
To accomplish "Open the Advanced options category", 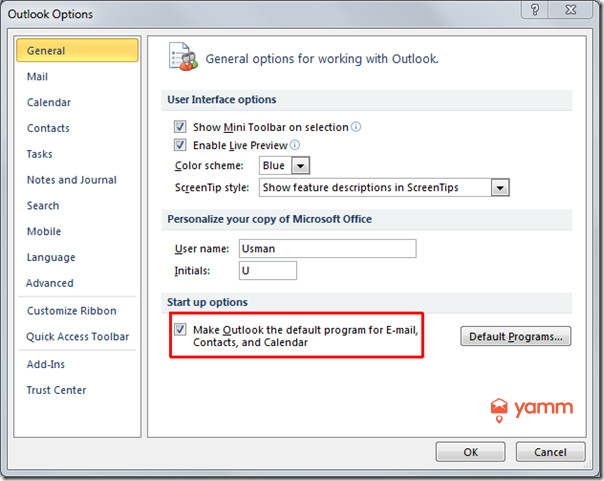I will click(x=50, y=283).
